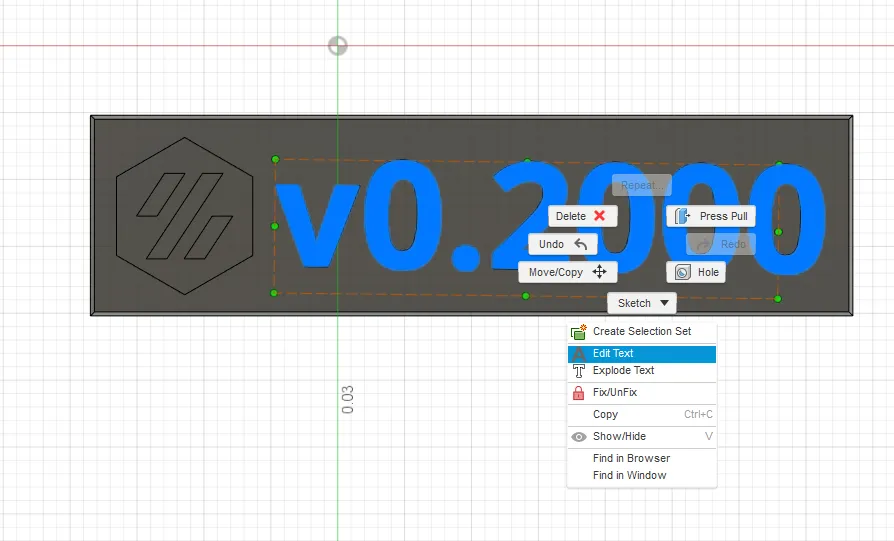Viewport: 894px width, 541px height.
Task: Choose Copy from the context menu
Action: 642,414
